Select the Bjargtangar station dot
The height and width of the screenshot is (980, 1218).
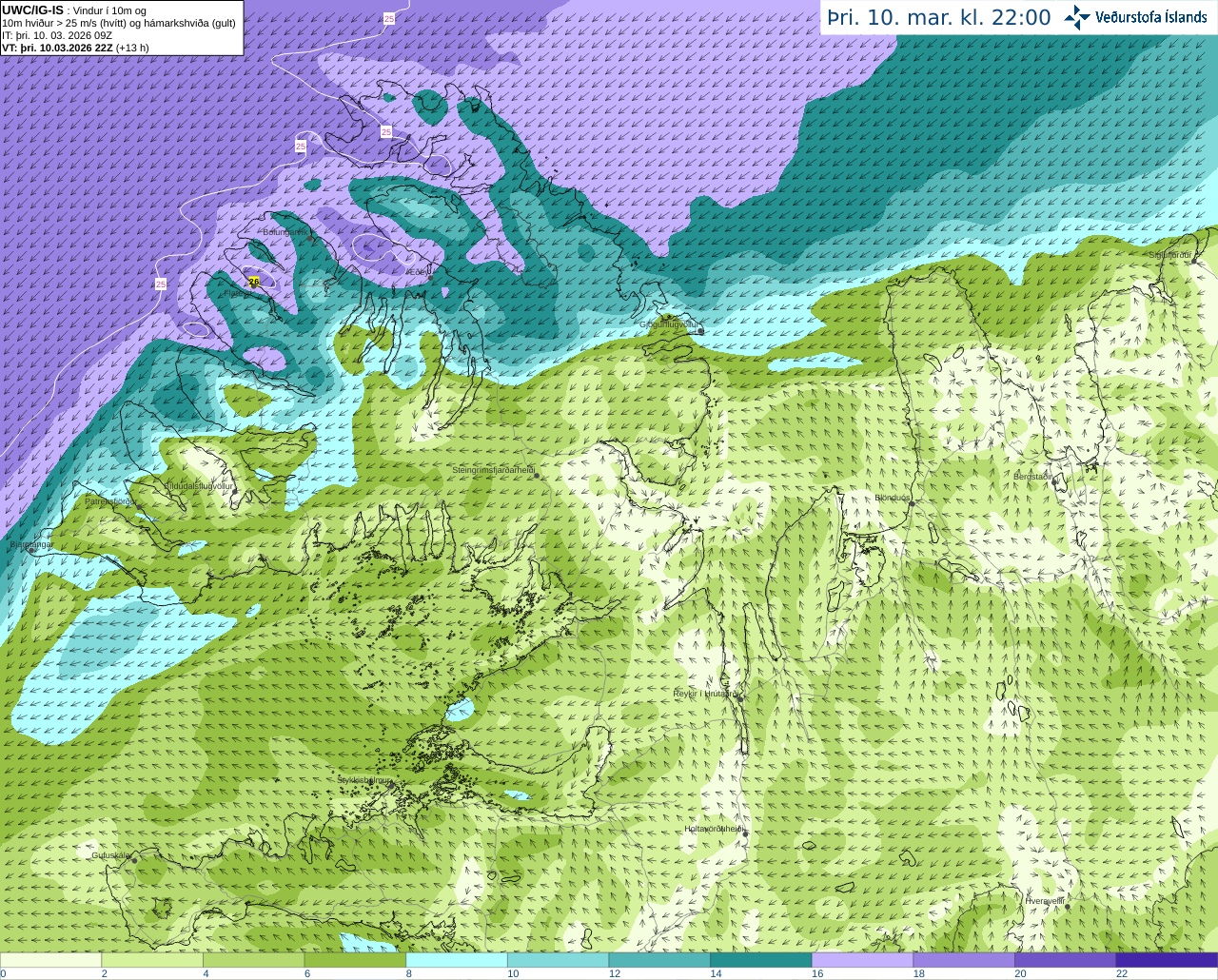tap(31, 549)
